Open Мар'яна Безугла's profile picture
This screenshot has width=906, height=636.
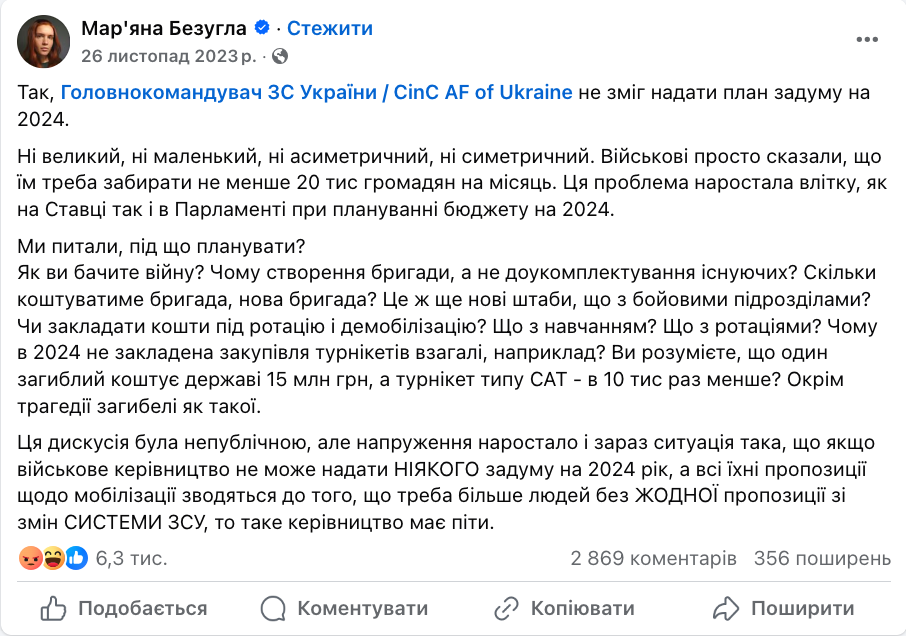pos(43,42)
